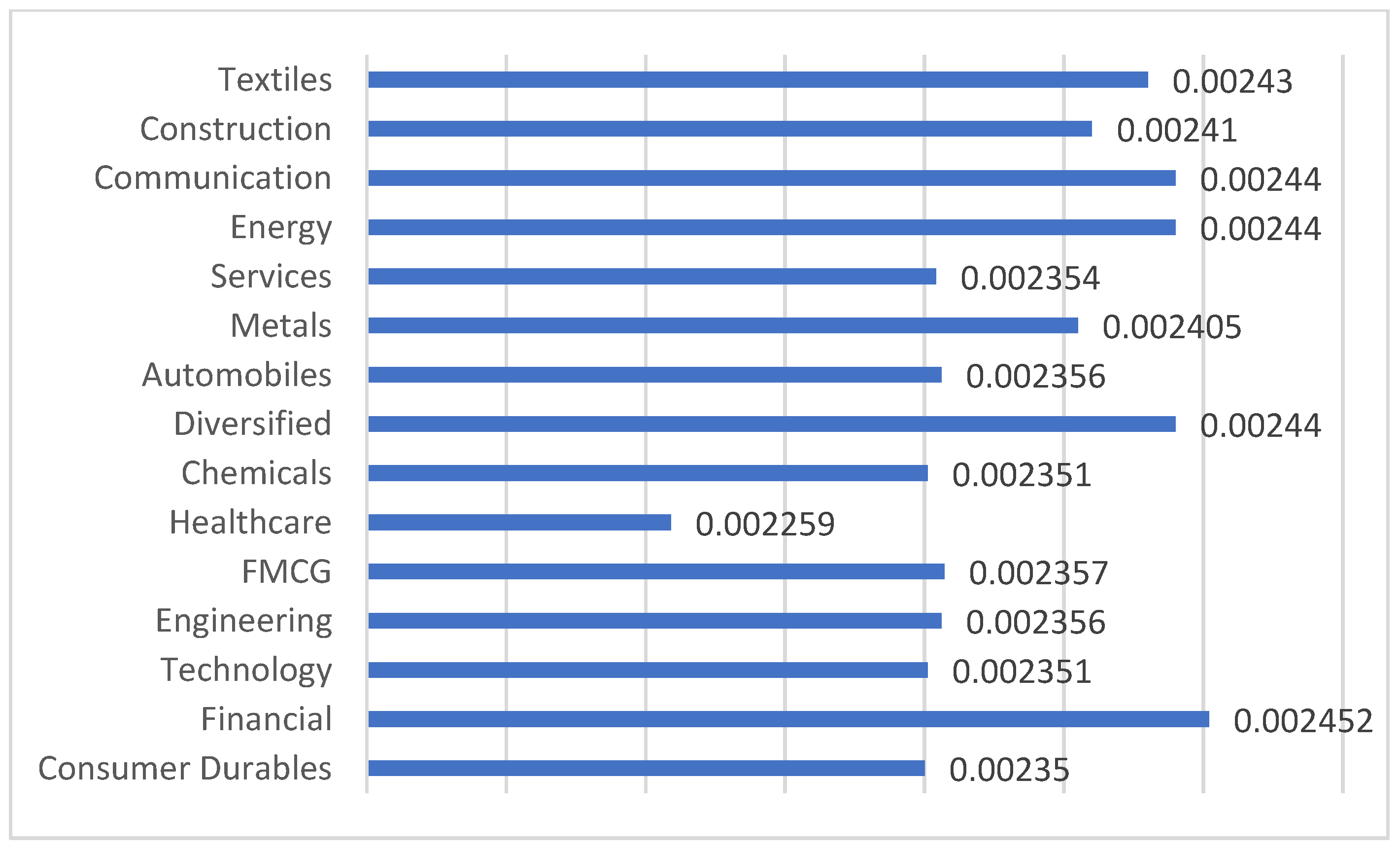Select the 0.00241 Construction data label

(1176, 131)
